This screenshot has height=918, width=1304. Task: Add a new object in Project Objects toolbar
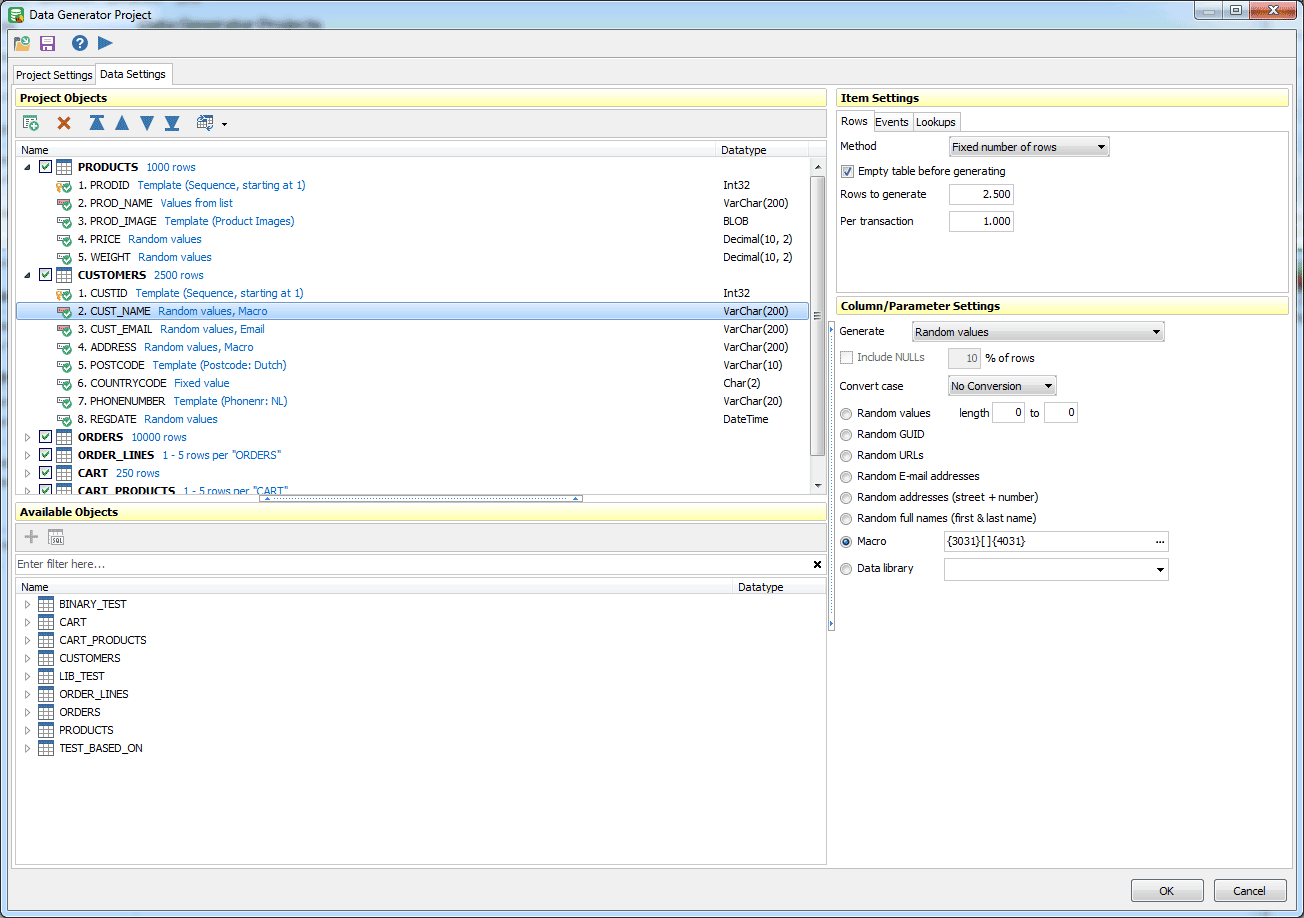(30, 122)
